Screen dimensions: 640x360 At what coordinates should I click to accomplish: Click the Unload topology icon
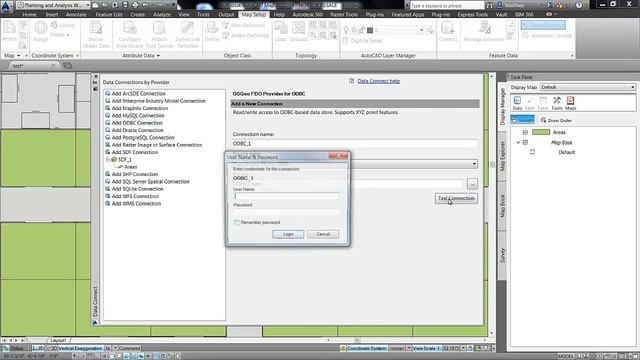298,32
